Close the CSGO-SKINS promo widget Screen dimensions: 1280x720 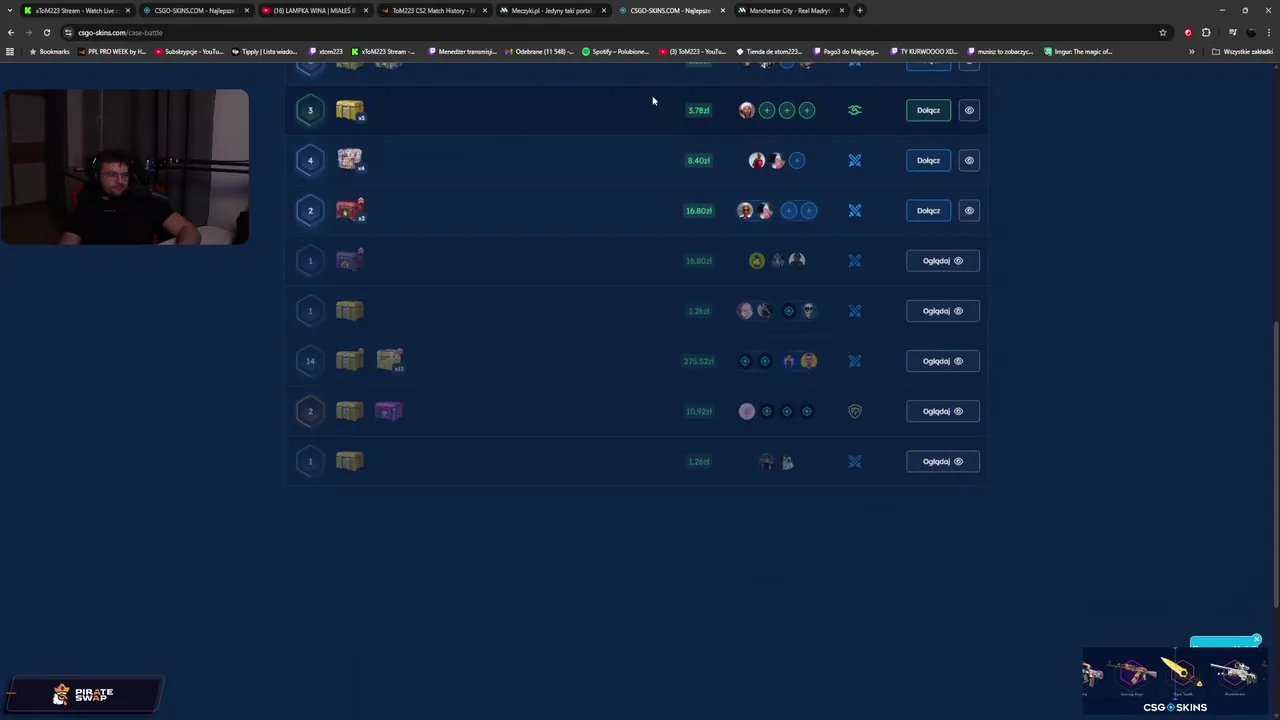[x=1257, y=639]
